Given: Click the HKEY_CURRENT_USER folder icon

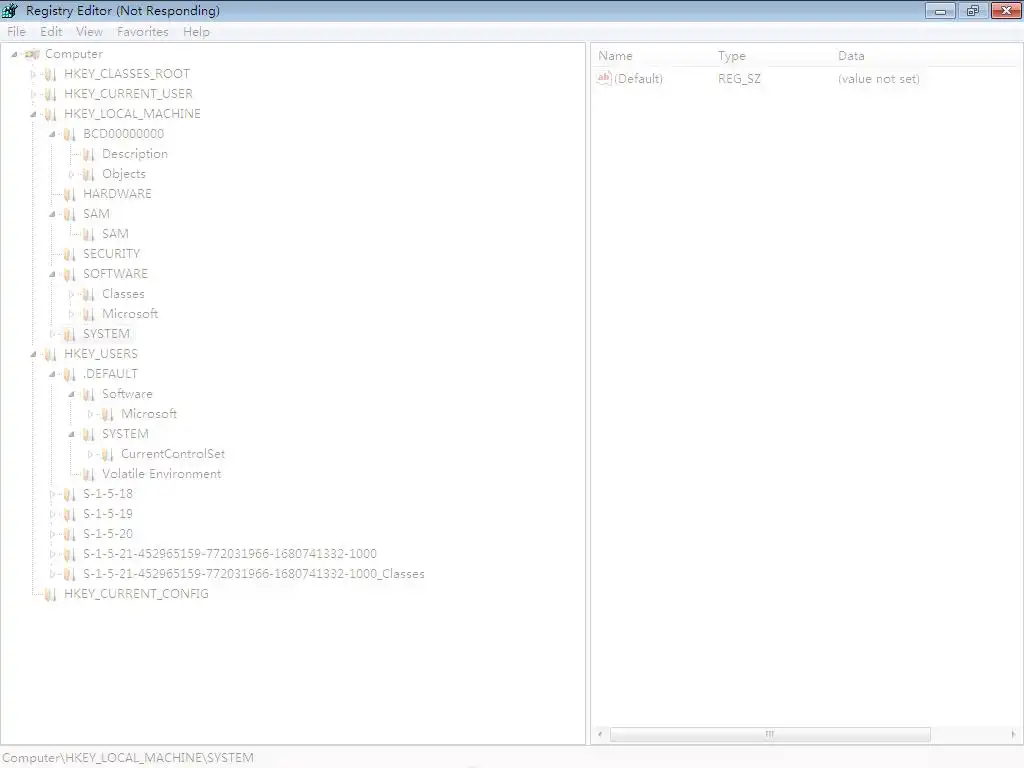Looking at the screenshot, I should 50,94.
